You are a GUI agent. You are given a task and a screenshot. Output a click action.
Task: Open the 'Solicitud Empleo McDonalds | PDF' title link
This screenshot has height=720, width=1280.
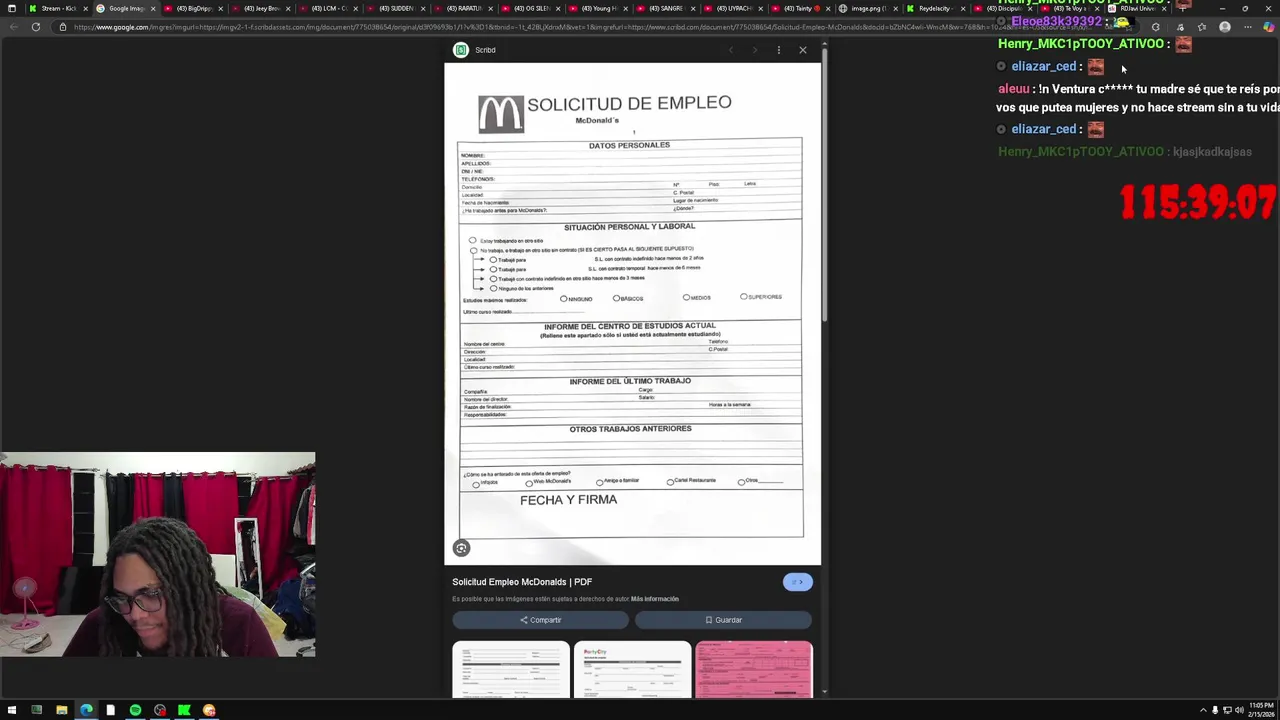tap(522, 582)
